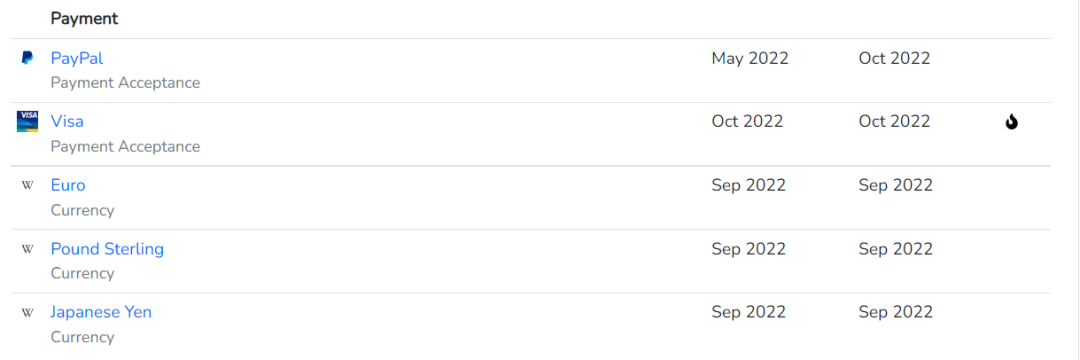Click the Wikipedia icon beside Pound Sterling
The height and width of the screenshot is (360, 1080).
[28, 249]
